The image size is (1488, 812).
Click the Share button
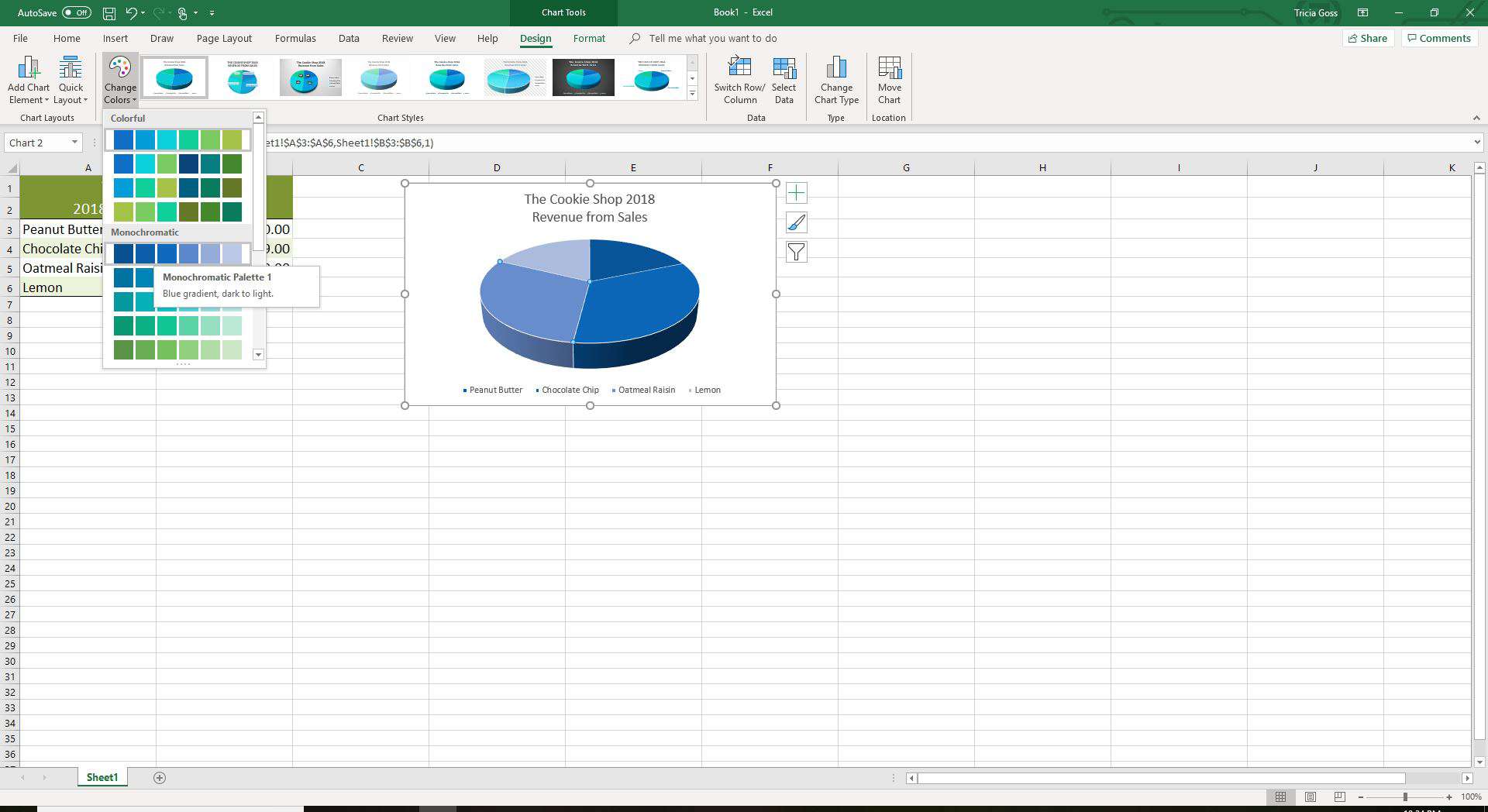[x=1368, y=38]
